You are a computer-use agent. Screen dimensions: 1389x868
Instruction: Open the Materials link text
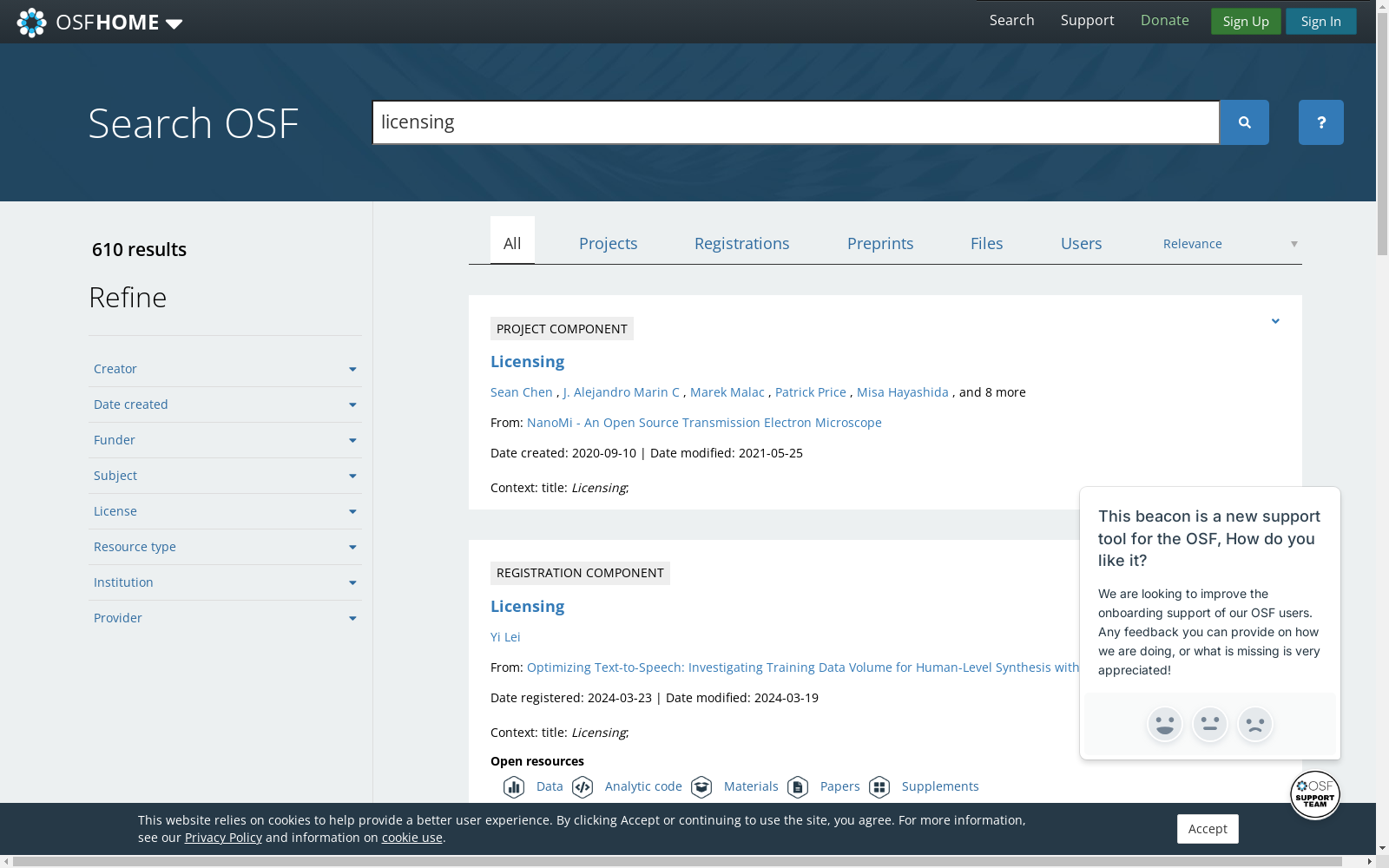(x=751, y=786)
